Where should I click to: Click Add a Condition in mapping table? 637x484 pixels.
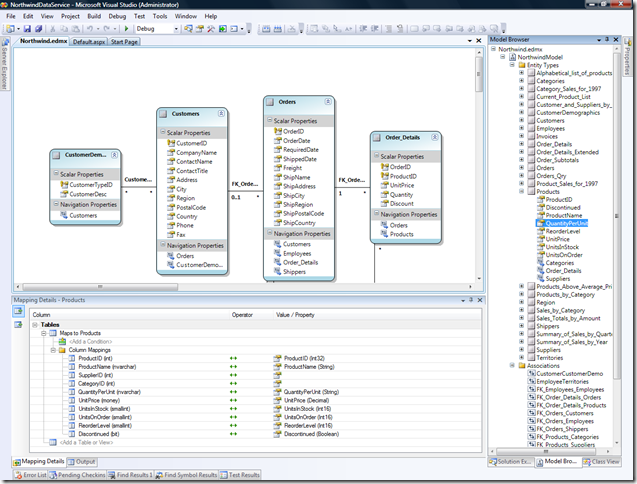click(89, 342)
